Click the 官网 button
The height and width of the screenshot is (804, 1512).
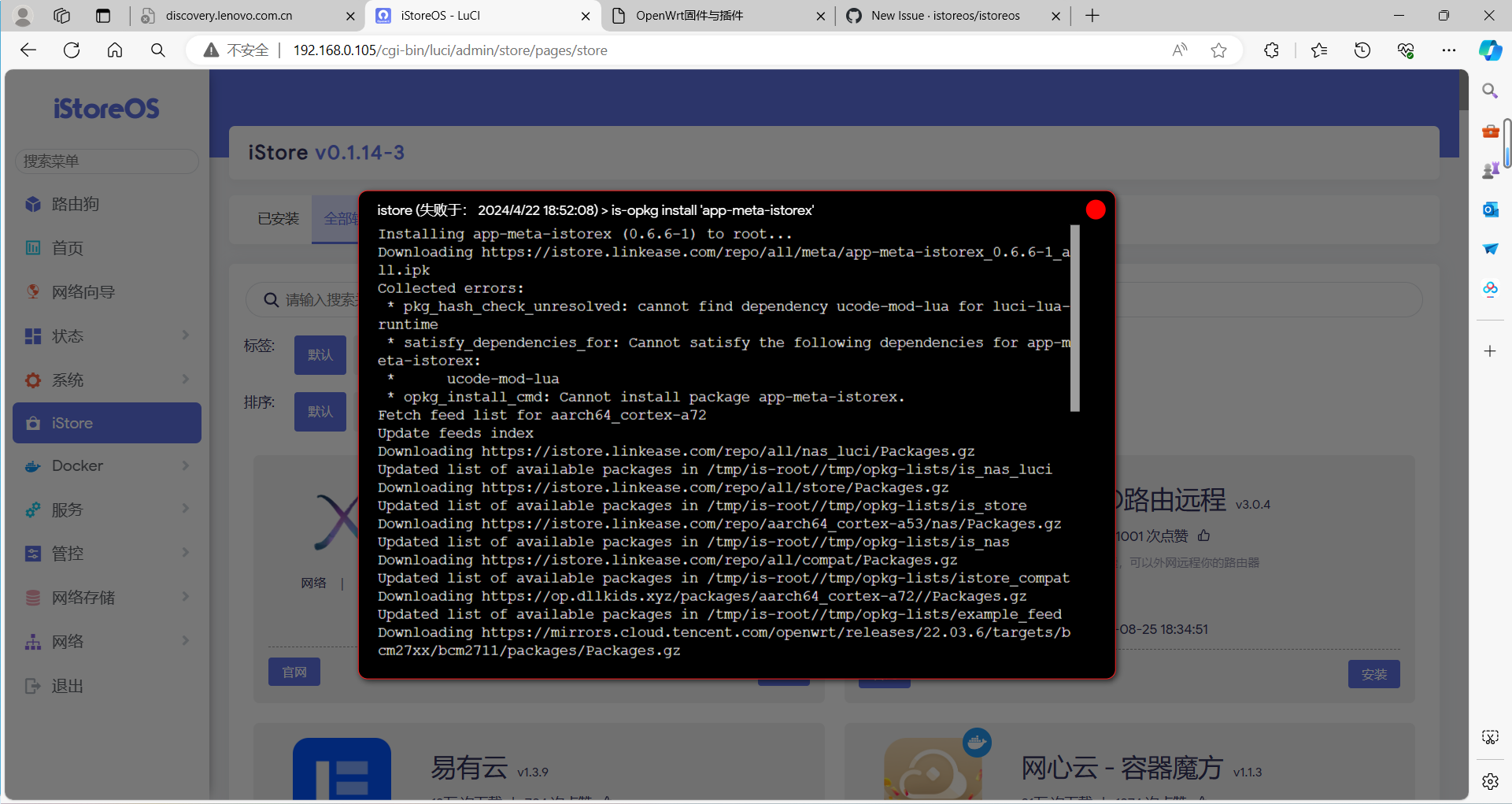pos(294,672)
